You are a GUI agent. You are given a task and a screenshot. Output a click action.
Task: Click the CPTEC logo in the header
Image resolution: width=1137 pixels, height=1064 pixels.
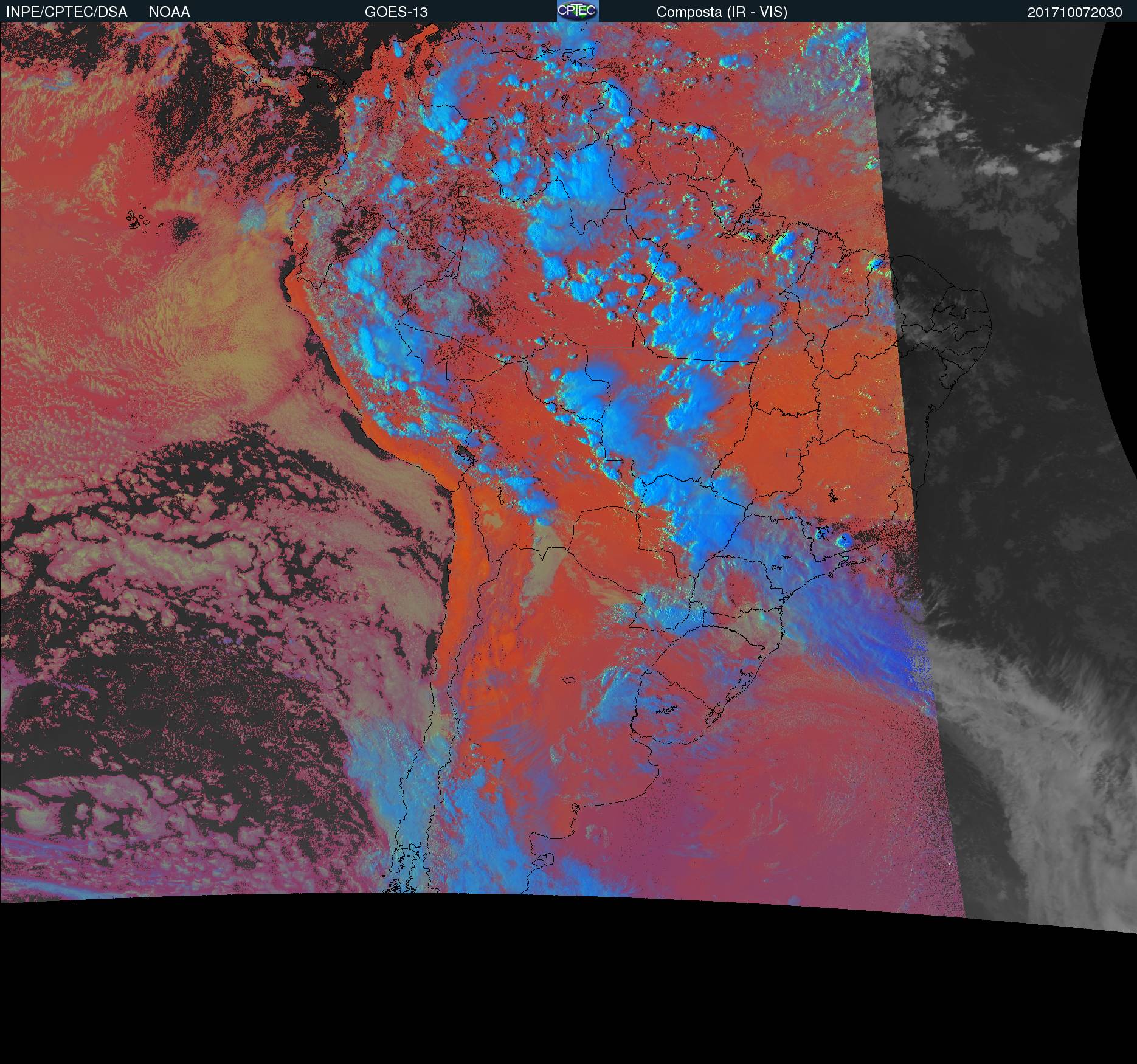[577, 11]
